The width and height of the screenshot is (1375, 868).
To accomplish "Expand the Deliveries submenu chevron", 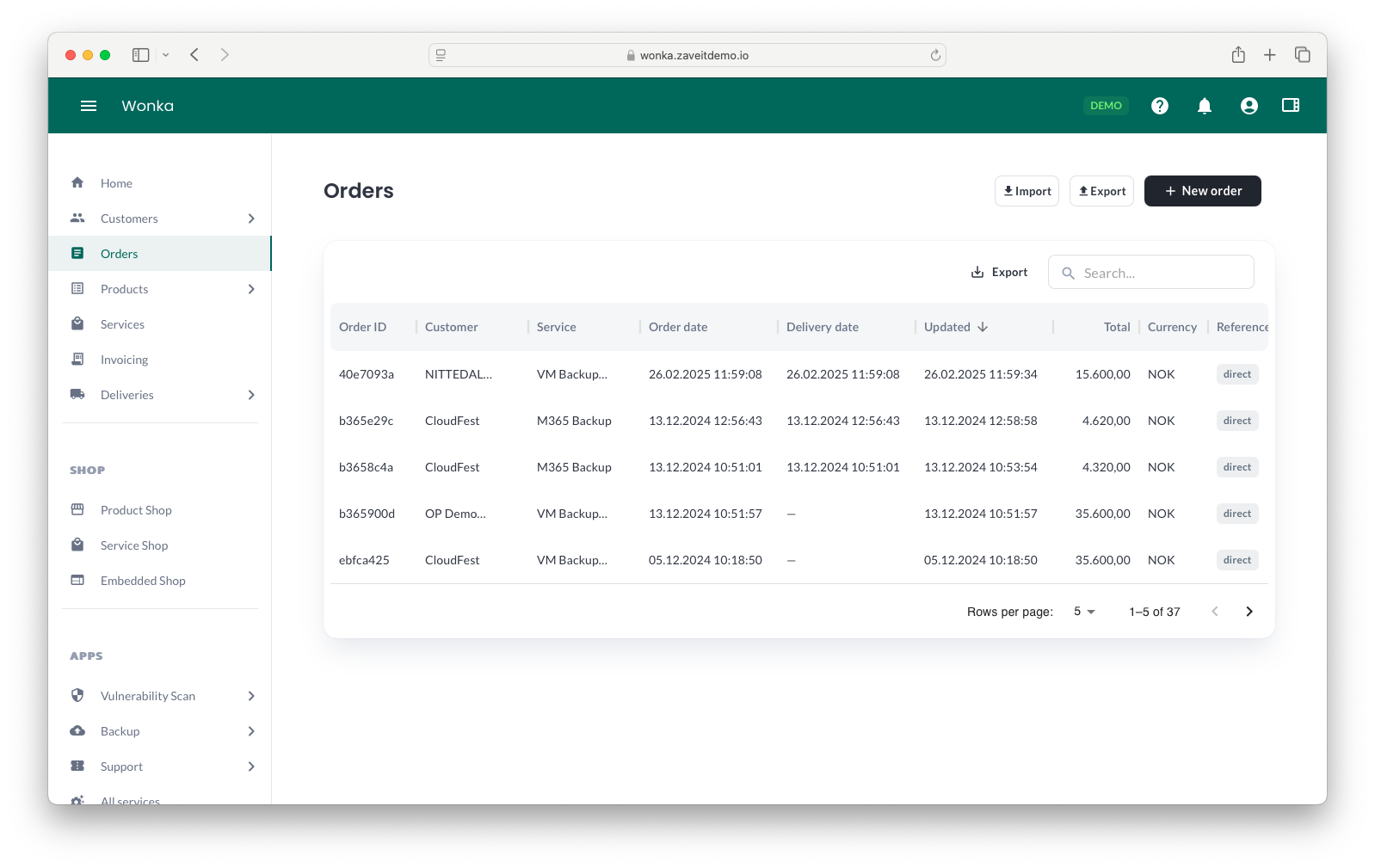I will point(251,395).
